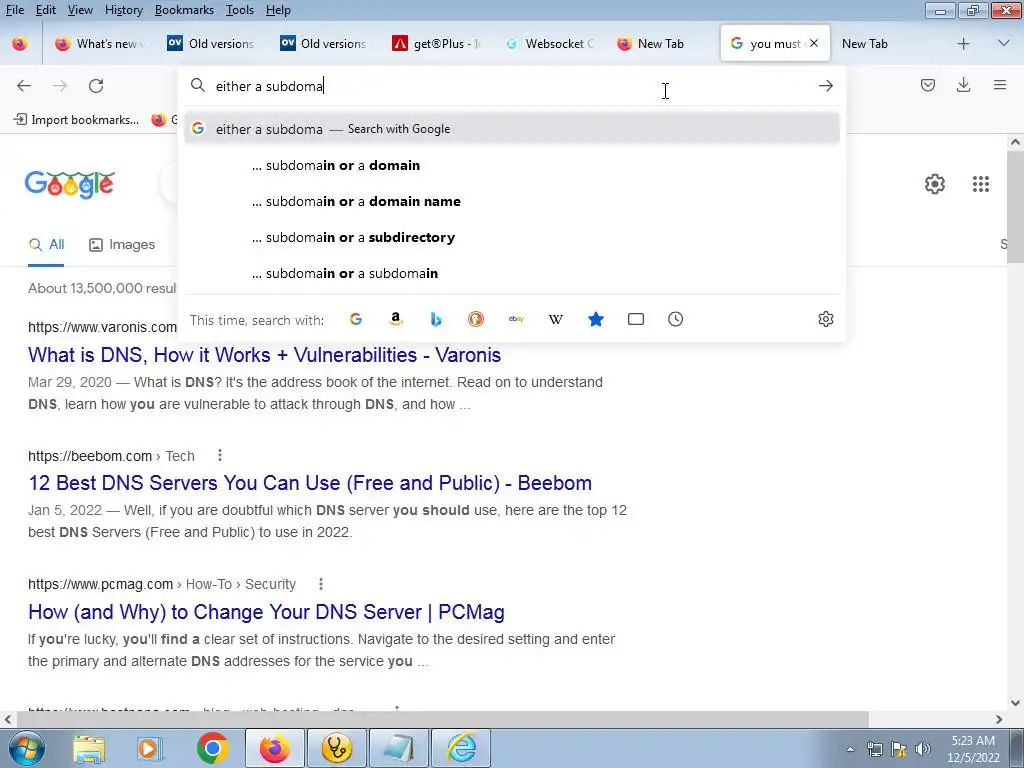This screenshot has width=1024, height=768.
Task: Open search settings gear in dropdown
Action: pos(825,319)
